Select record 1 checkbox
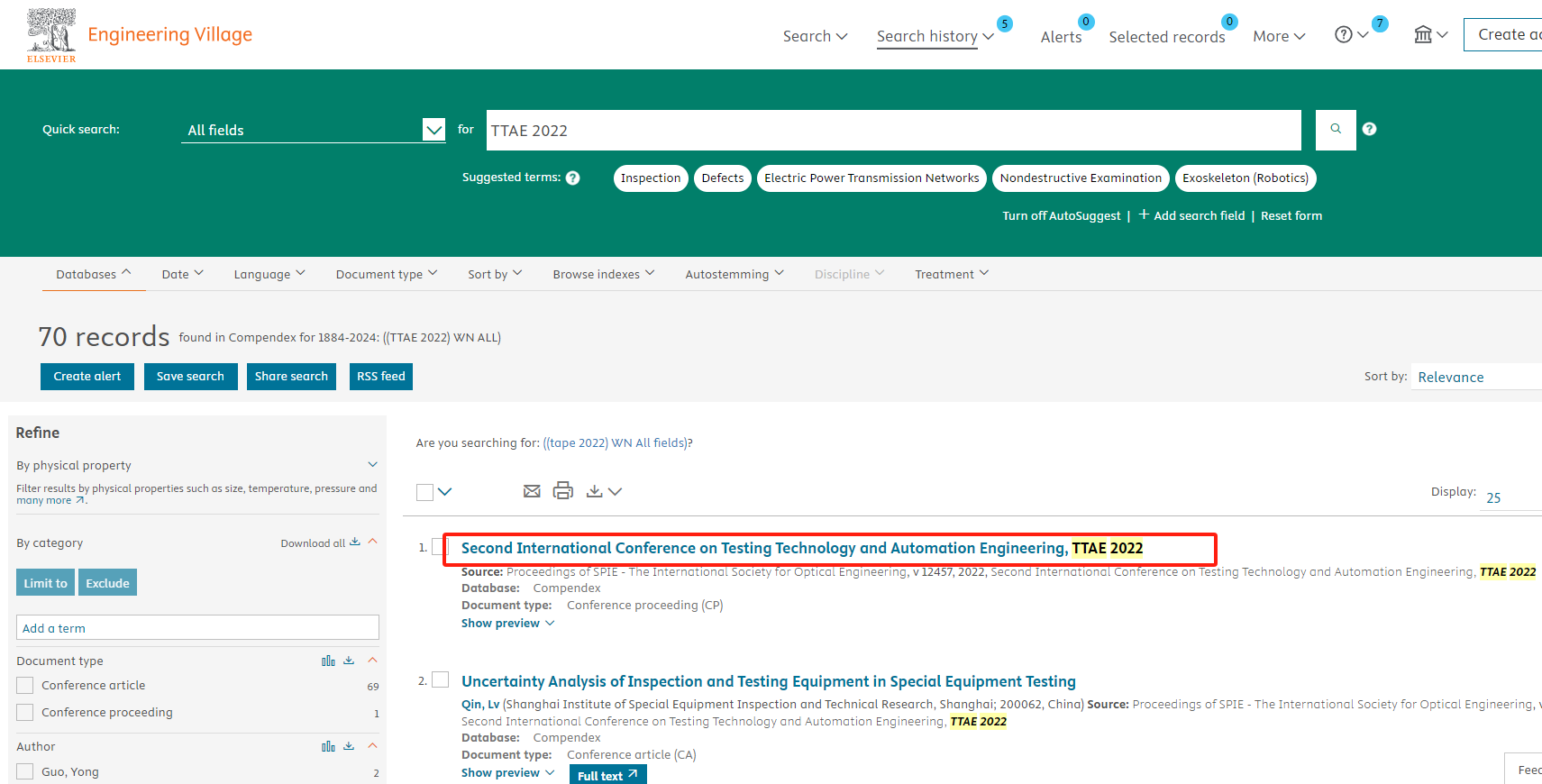Image resolution: width=1542 pixels, height=784 pixels. coord(439,547)
